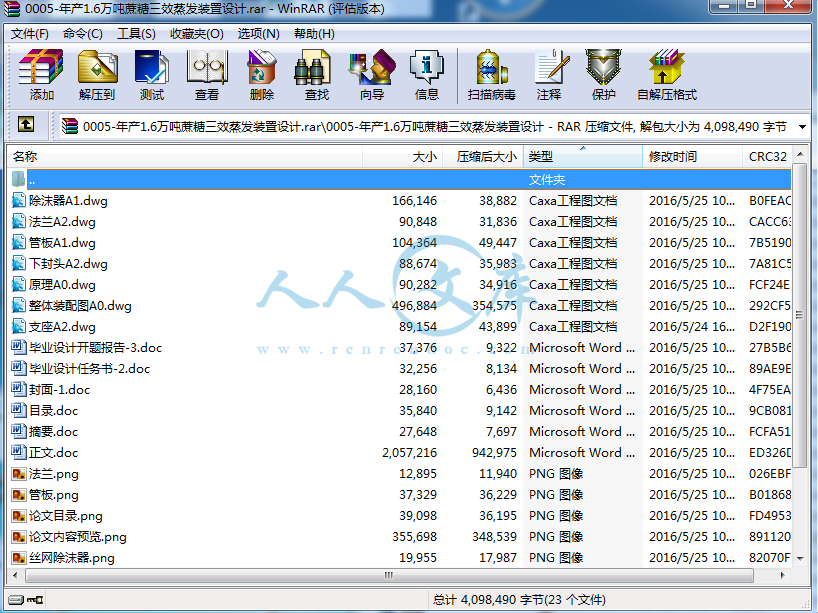Click the 测试 (Test) toolbar icon
Viewport: 818px width, 613px height.
click(152, 67)
